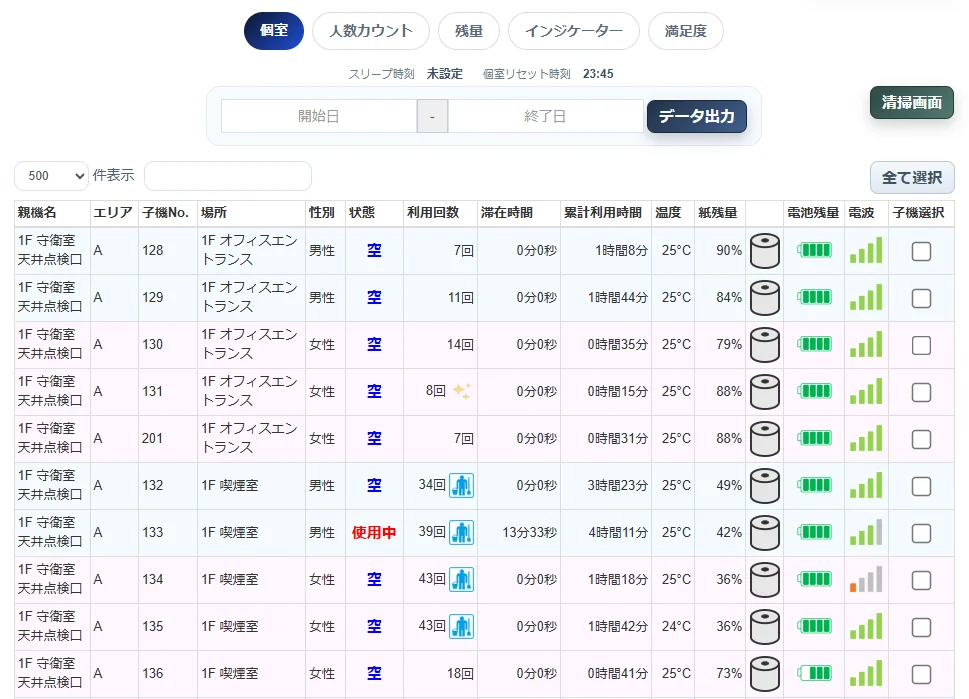This screenshot has height=699, width=969.
Task: Switch to the 満足度 tab
Action: point(685,31)
